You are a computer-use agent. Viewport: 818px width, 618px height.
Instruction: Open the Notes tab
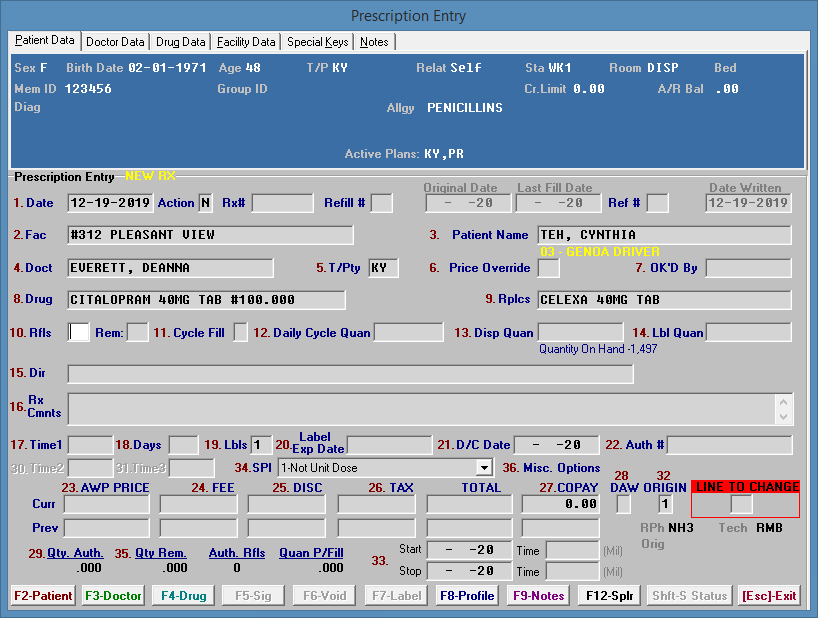(375, 42)
